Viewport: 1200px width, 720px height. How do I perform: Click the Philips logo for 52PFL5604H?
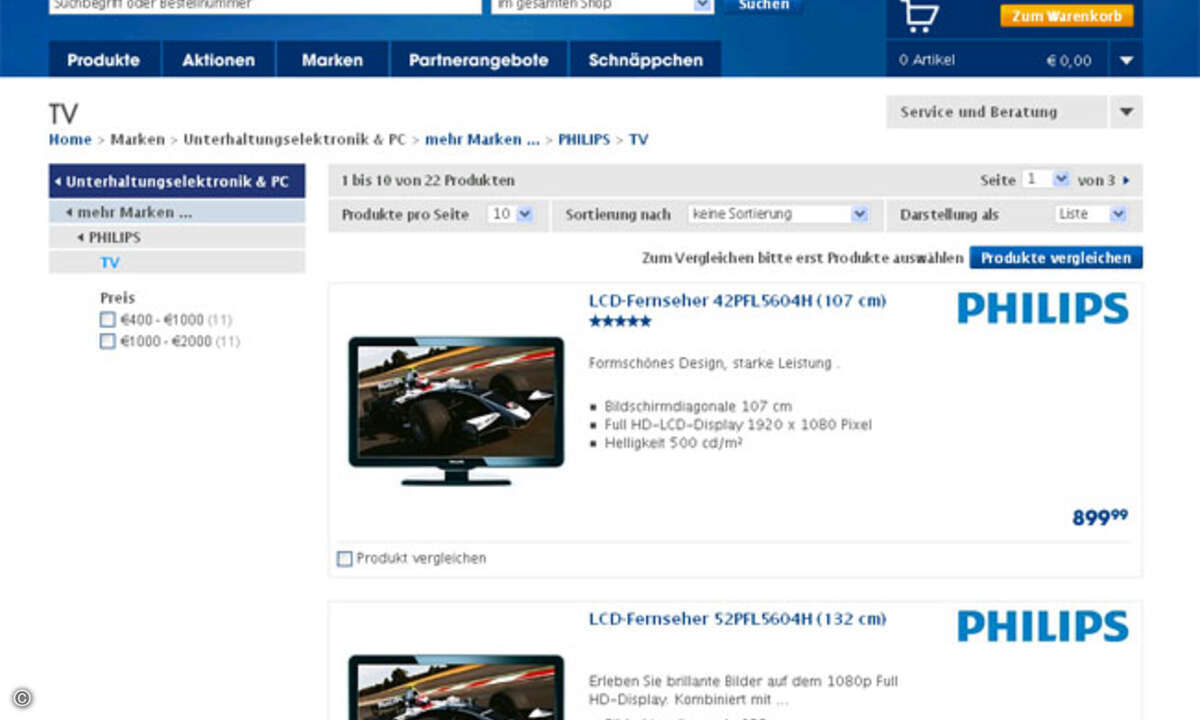pyautogui.click(x=1043, y=626)
